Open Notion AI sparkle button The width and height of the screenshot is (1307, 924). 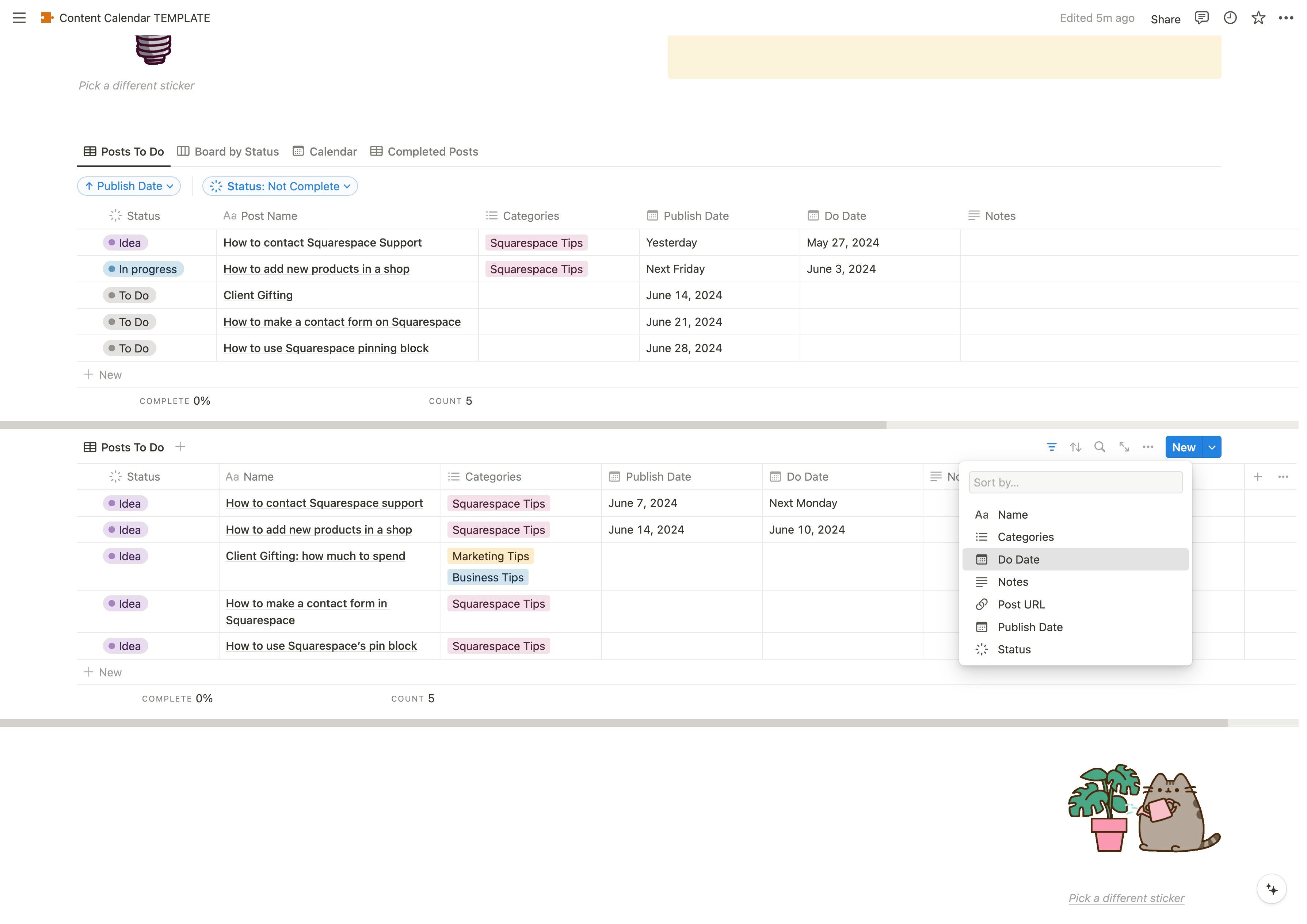pyautogui.click(x=1272, y=889)
